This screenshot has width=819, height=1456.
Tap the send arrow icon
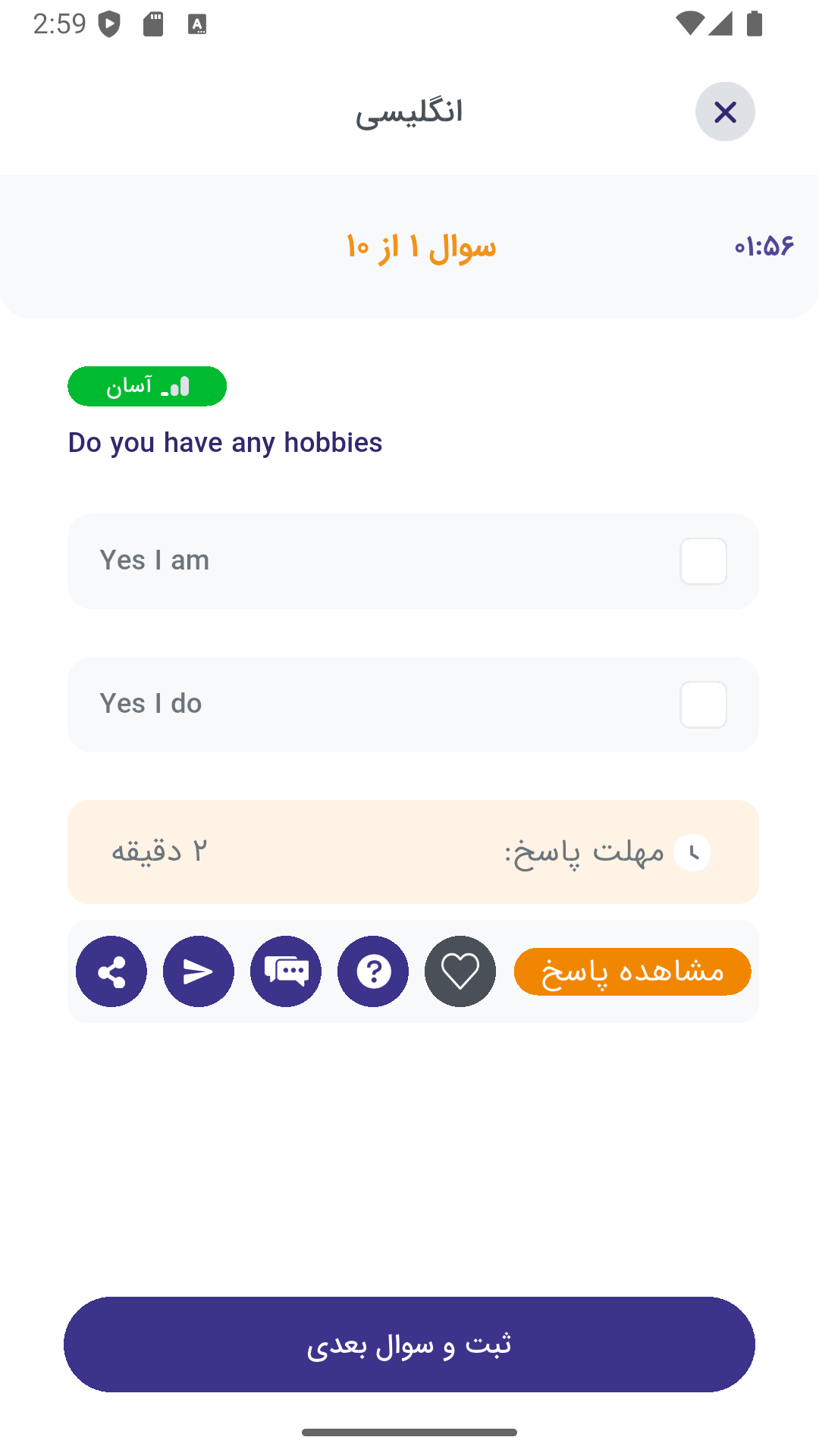point(199,971)
